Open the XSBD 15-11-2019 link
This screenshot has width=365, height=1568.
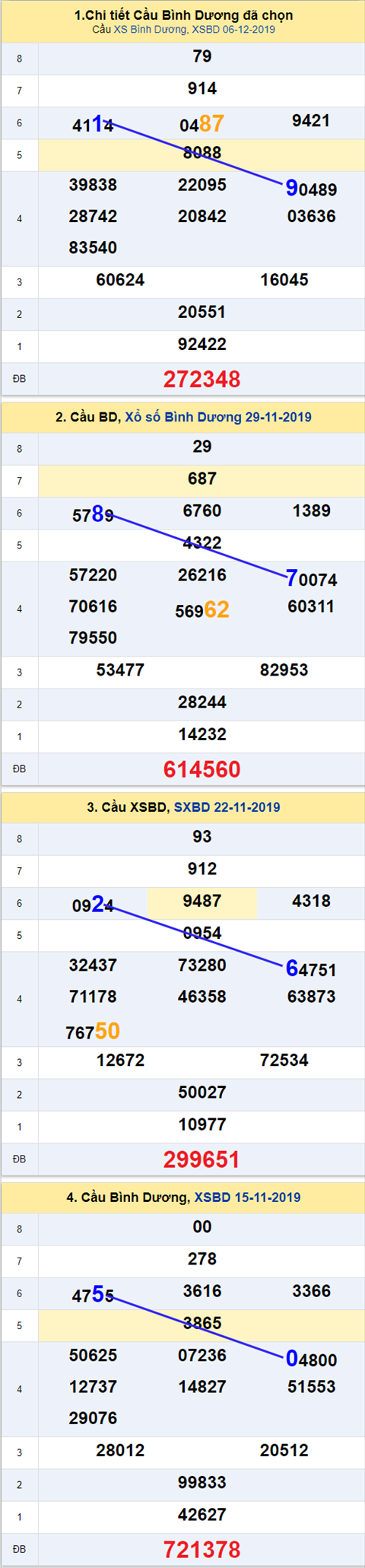tap(247, 1197)
